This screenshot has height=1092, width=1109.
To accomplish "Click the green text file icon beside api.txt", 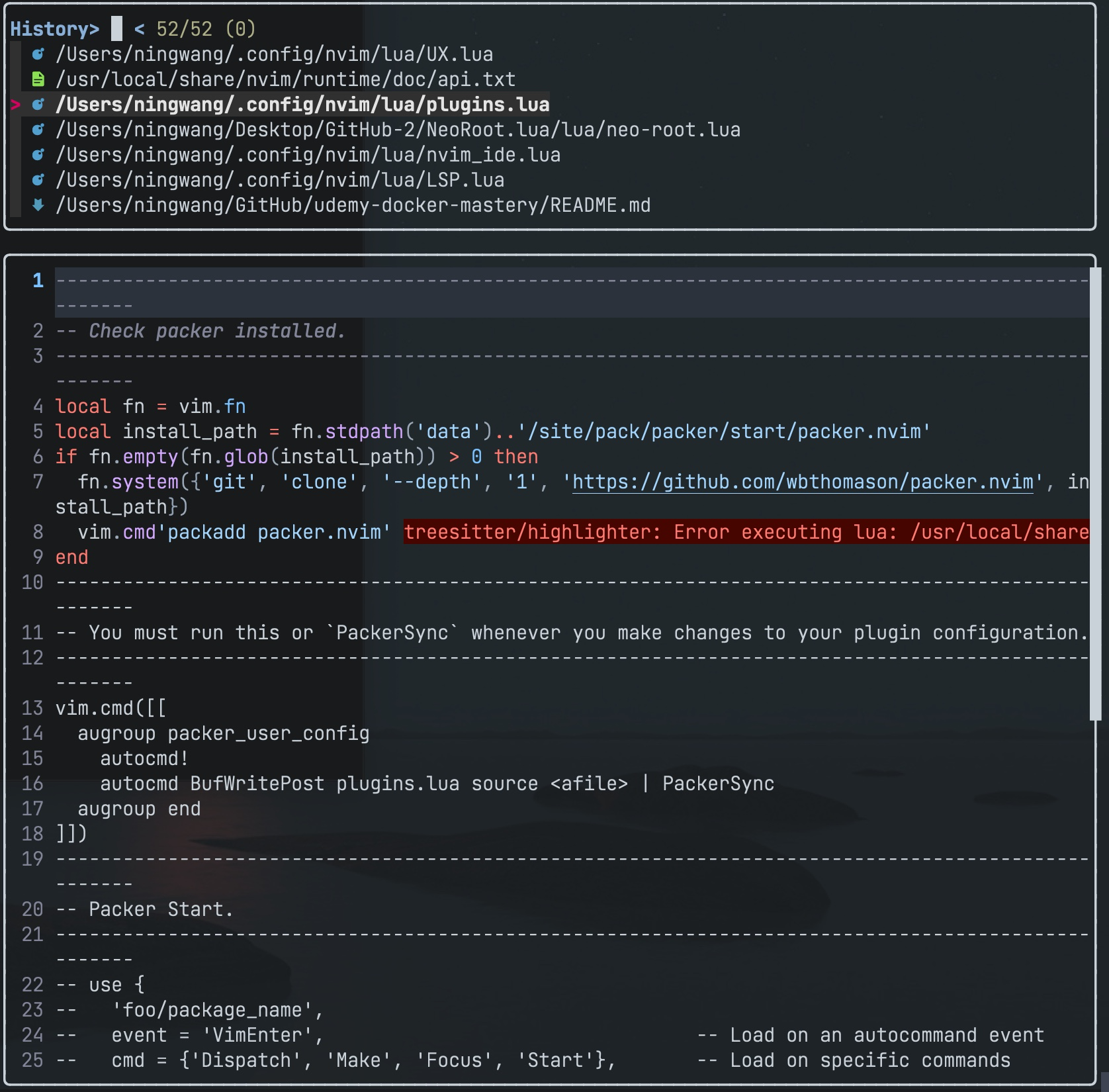I will click(x=37, y=79).
